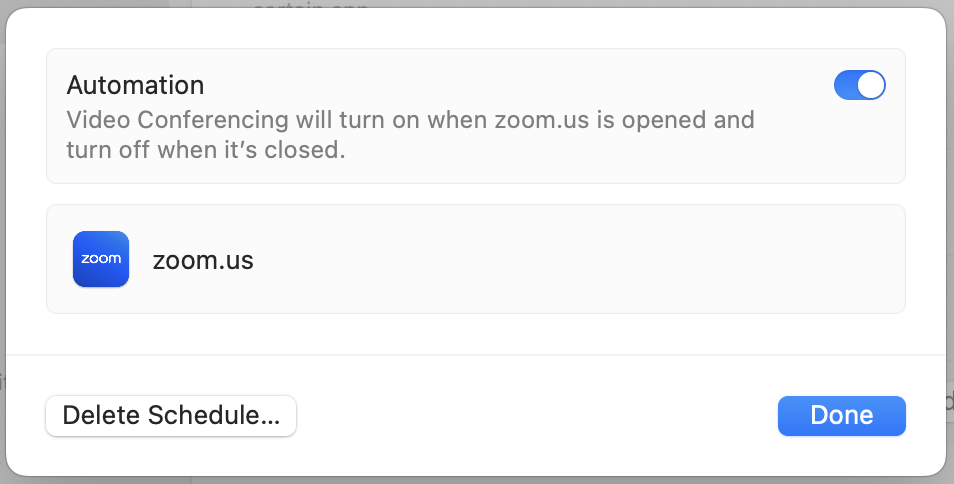
Task: Click the Done button
Action: pos(841,416)
